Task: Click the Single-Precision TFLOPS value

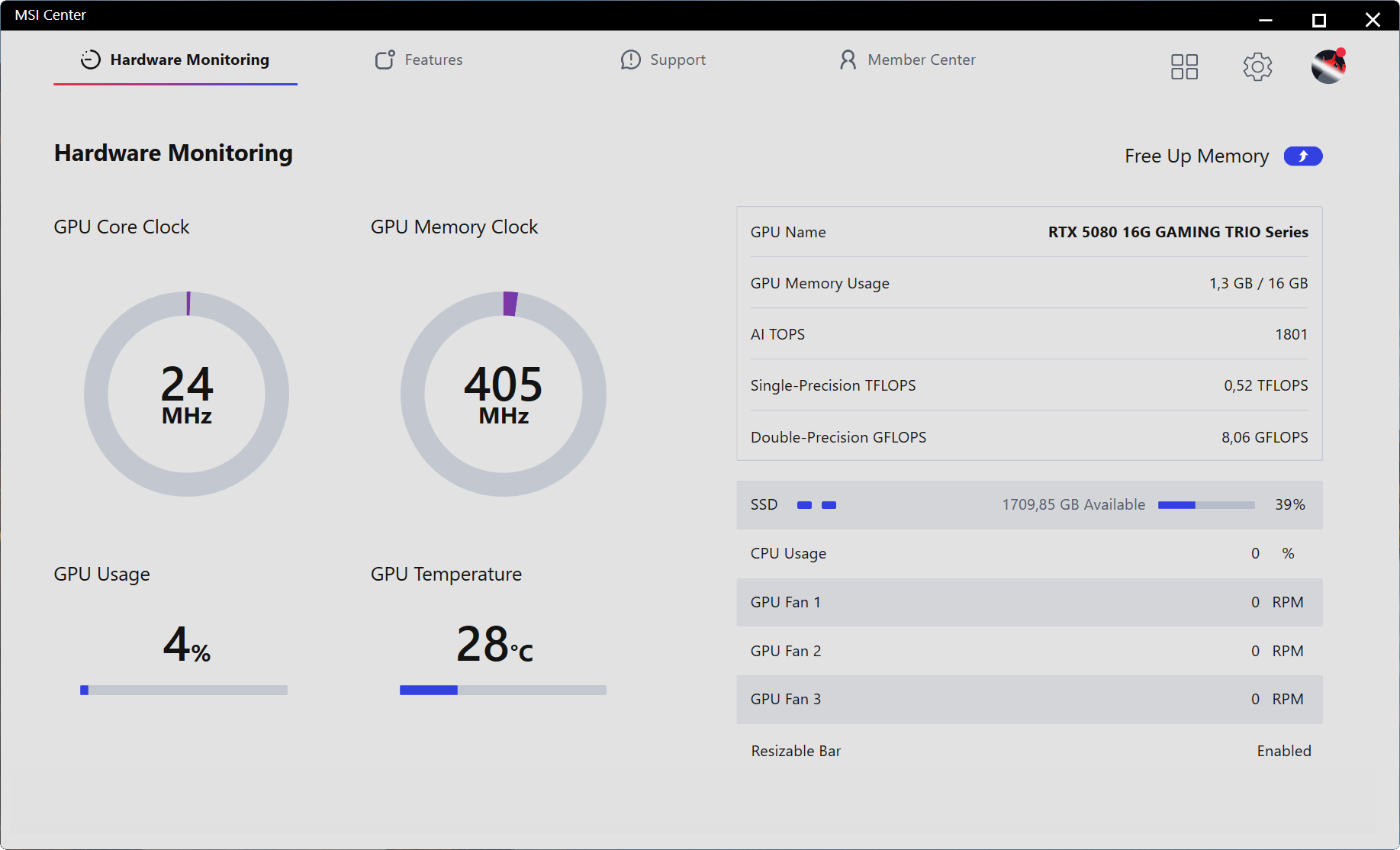Action: click(1266, 385)
